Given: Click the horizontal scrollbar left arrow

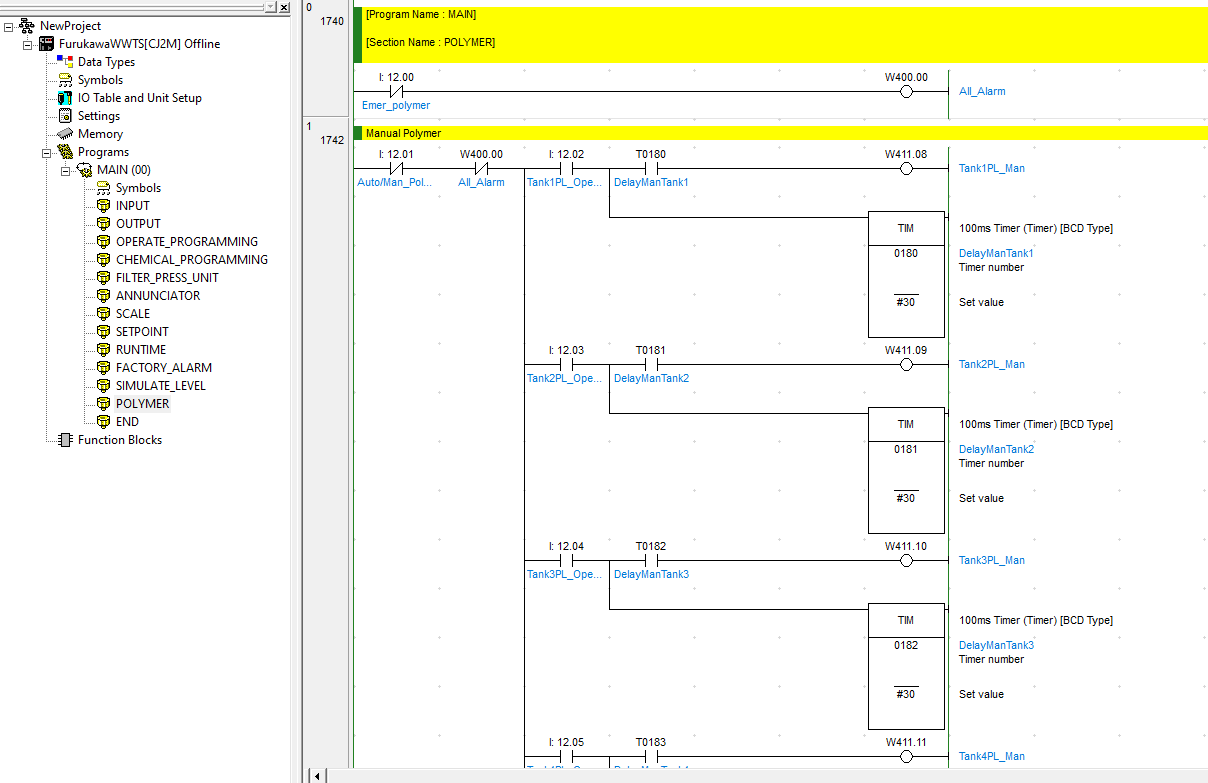Looking at the screenshot, I should coord(318,776).
